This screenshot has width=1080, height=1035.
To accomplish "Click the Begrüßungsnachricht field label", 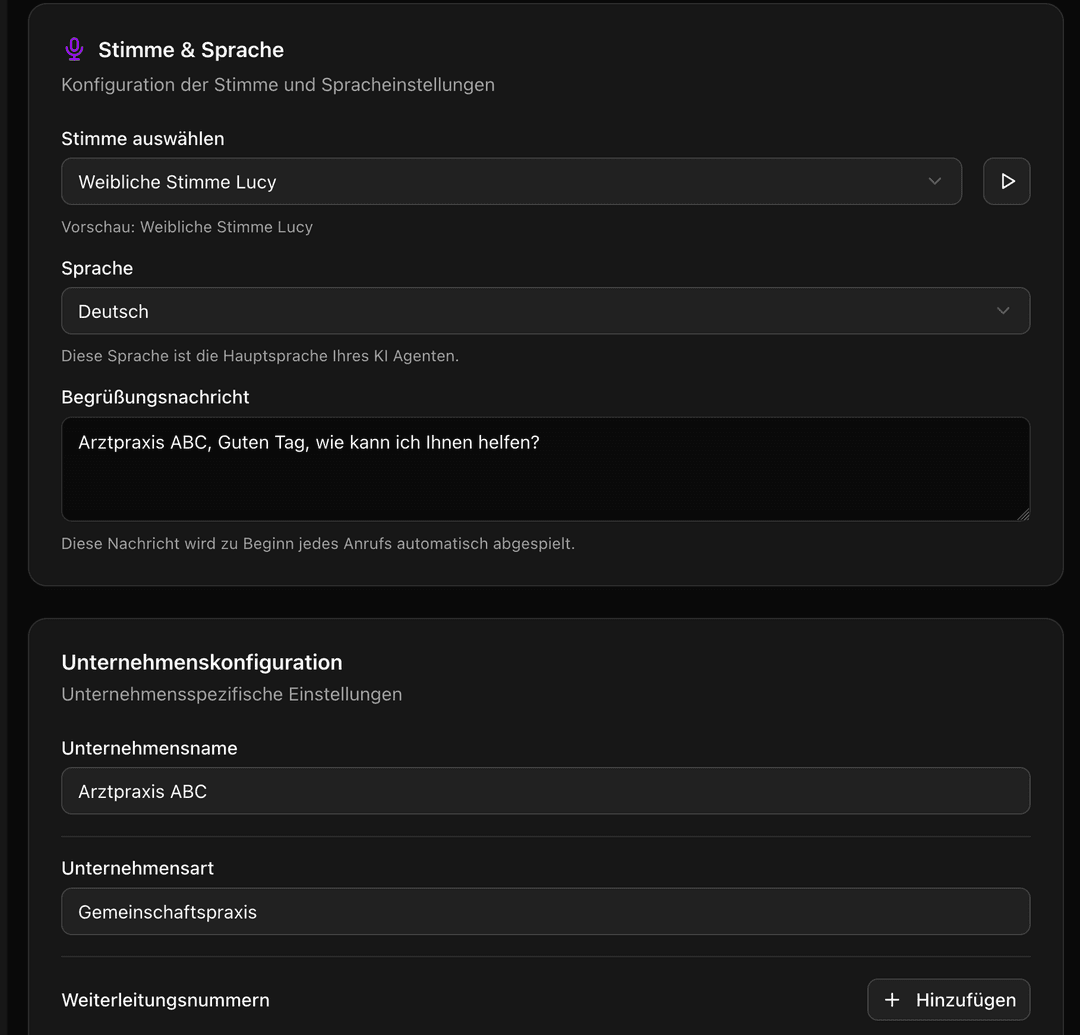I will point(155,397).
